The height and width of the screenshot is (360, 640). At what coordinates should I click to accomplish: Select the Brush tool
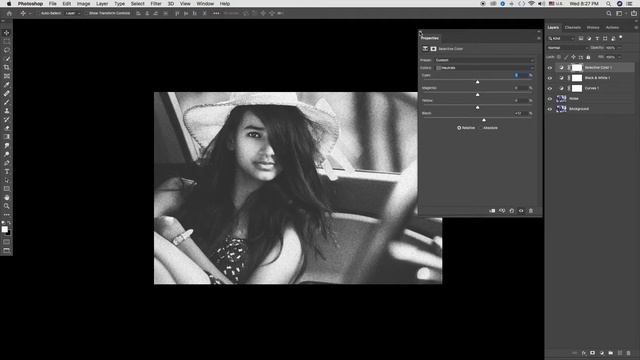[7, 102]
